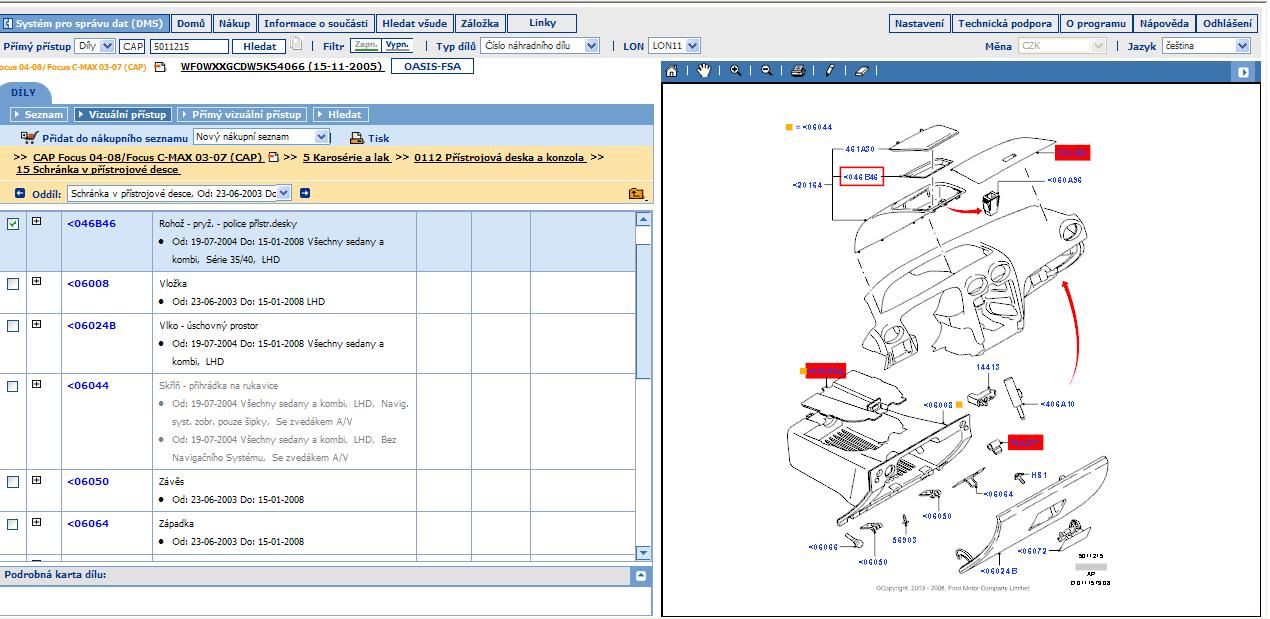
Task: Click the shopping cart icon
Action: 29,137
